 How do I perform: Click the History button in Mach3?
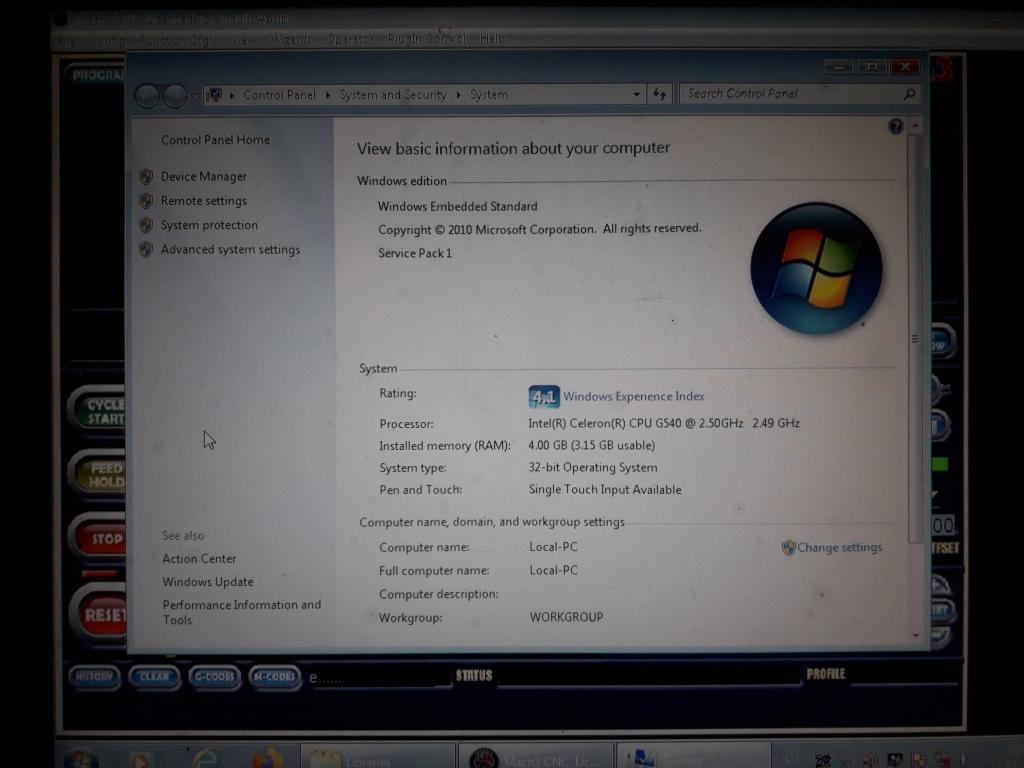[x=94, y=677]
